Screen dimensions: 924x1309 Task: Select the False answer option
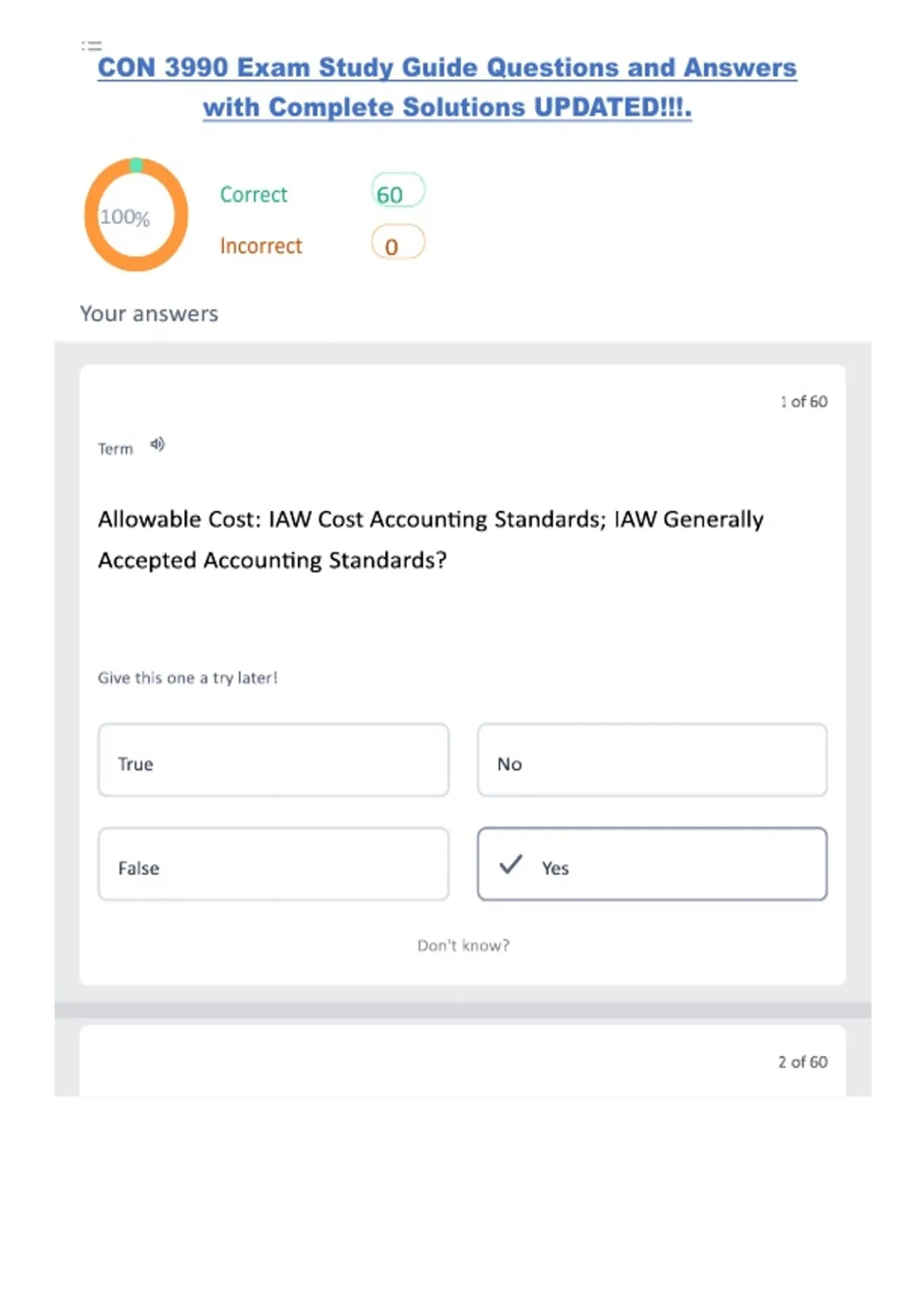point(273,864)
